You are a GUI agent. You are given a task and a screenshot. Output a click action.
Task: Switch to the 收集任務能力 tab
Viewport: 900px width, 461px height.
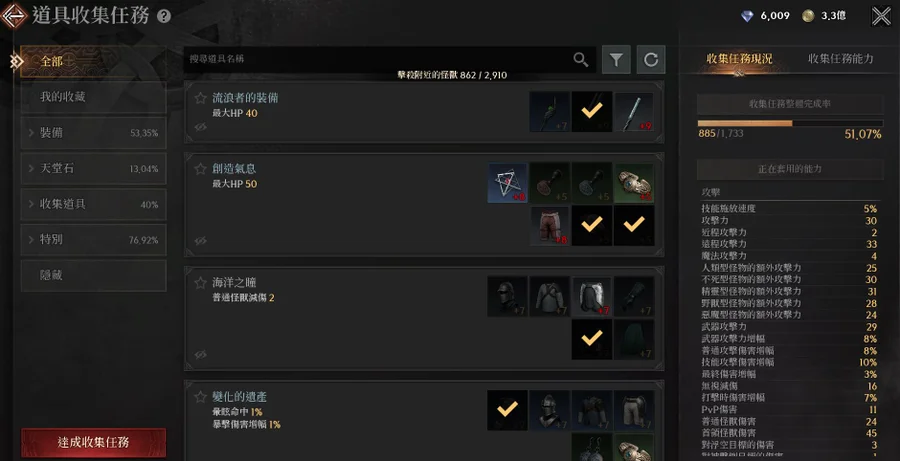point(841,59)
